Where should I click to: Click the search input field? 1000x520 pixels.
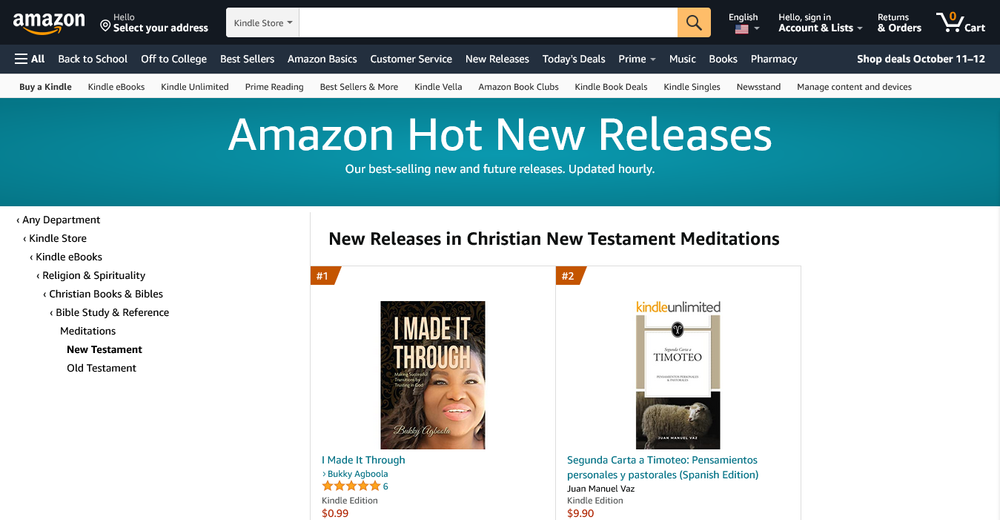(488, 23)
